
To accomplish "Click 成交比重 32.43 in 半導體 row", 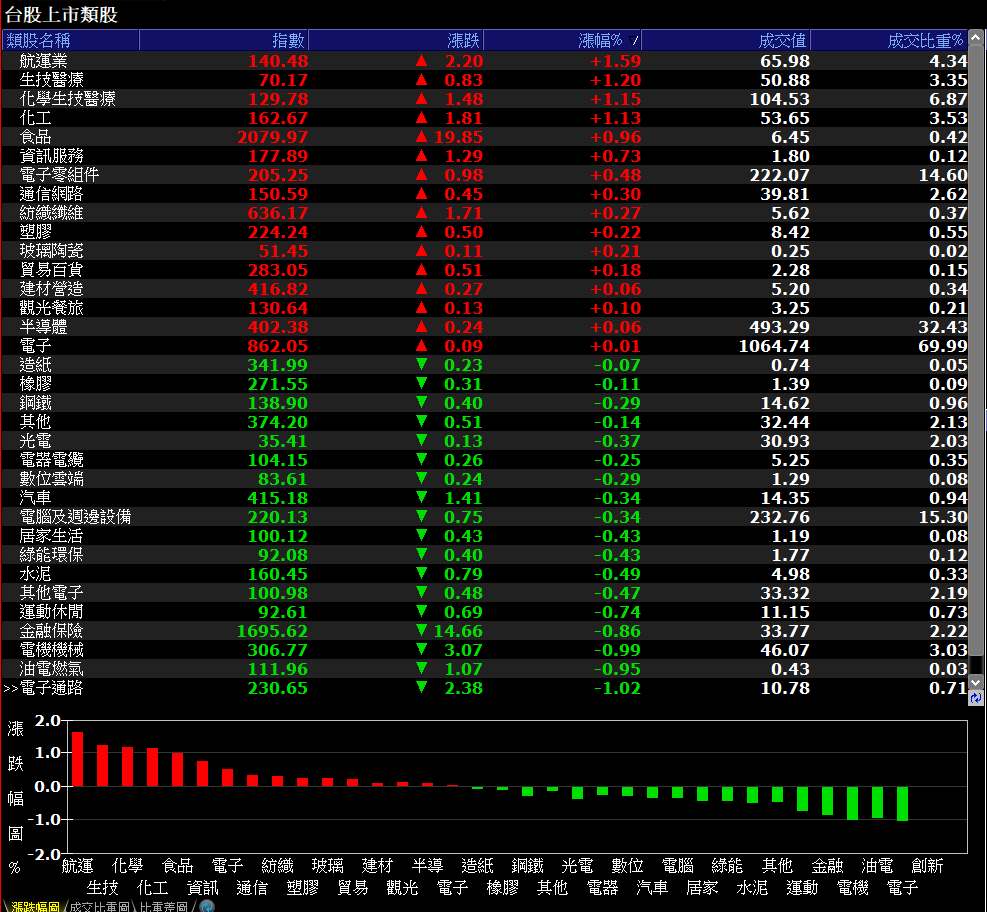I will point(942,327).
